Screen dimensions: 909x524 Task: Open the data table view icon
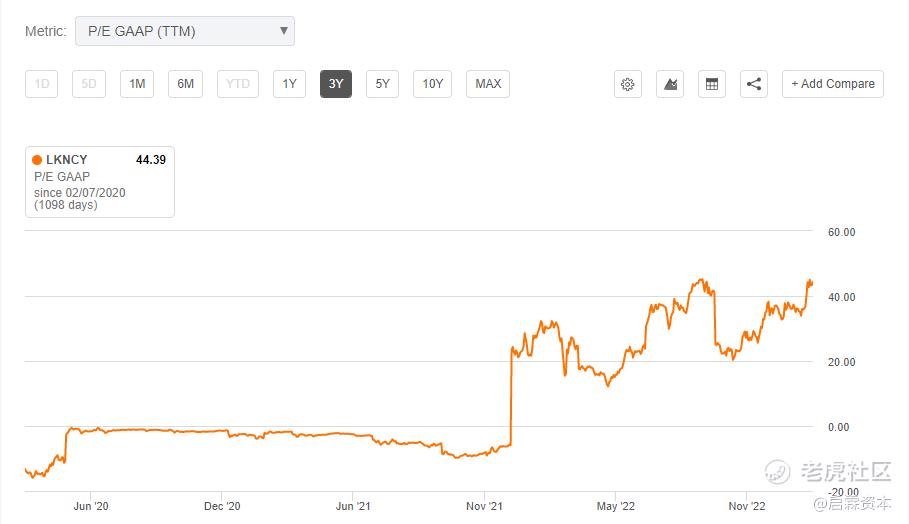tap(712, 84)
